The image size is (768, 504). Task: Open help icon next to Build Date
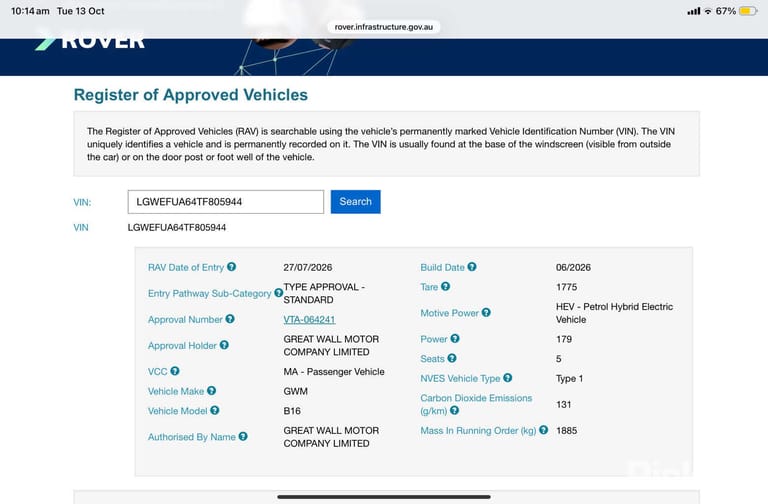coord(472,267)
